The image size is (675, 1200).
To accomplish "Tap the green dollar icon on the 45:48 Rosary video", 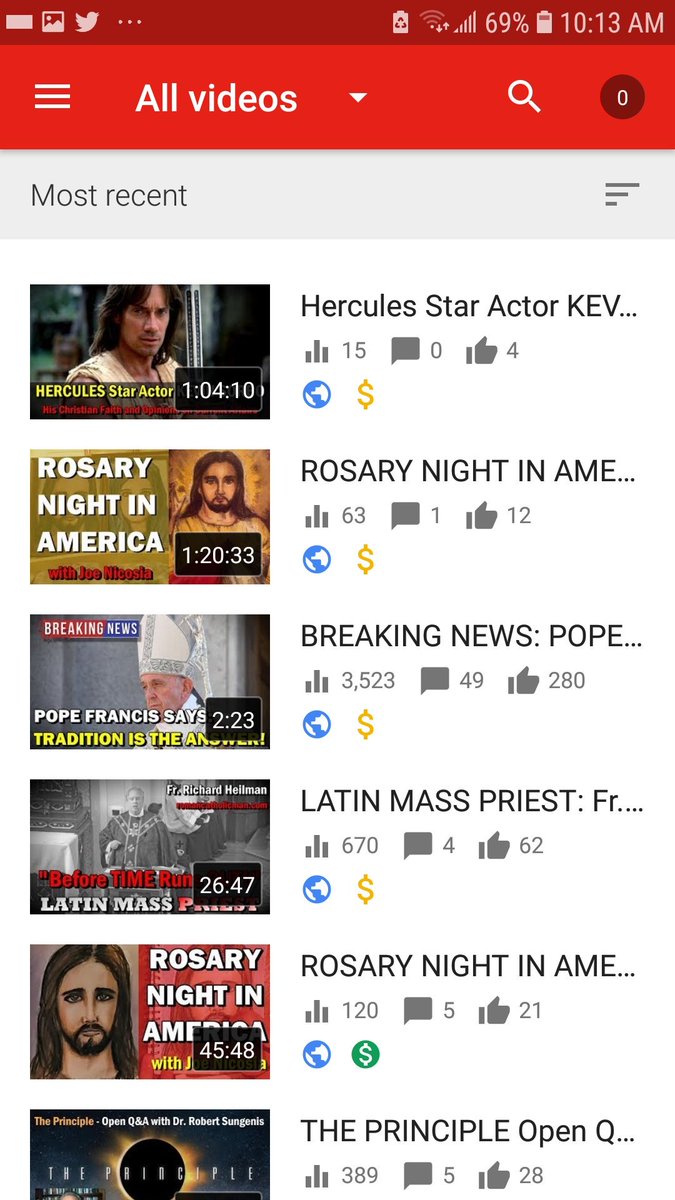I will point(366,1054).
